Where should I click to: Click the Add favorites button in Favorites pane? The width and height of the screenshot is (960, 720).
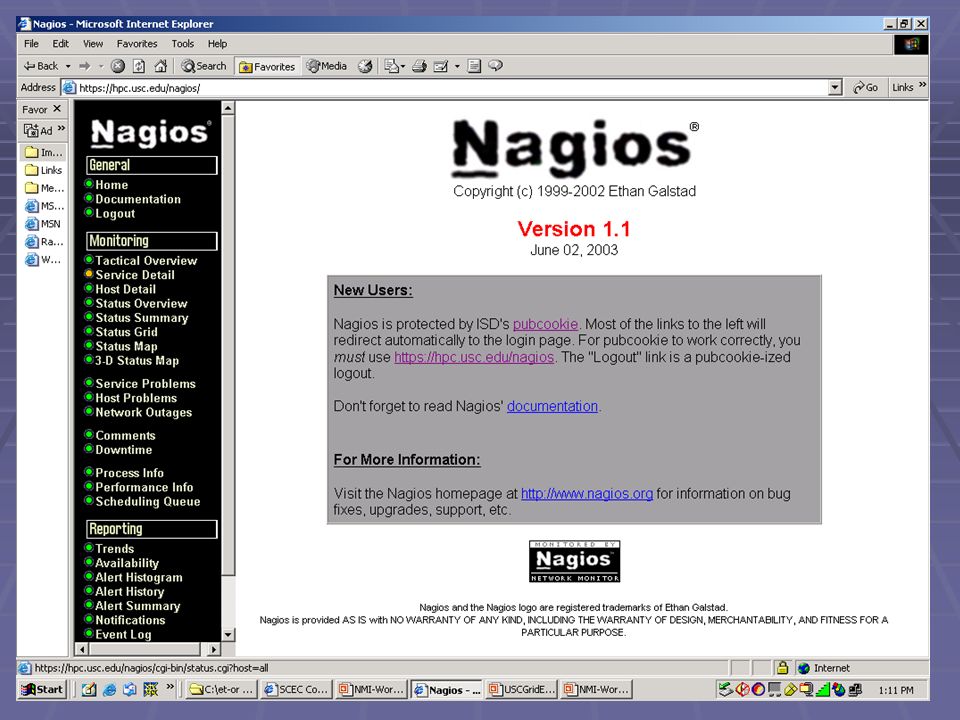tap(38, 130)
